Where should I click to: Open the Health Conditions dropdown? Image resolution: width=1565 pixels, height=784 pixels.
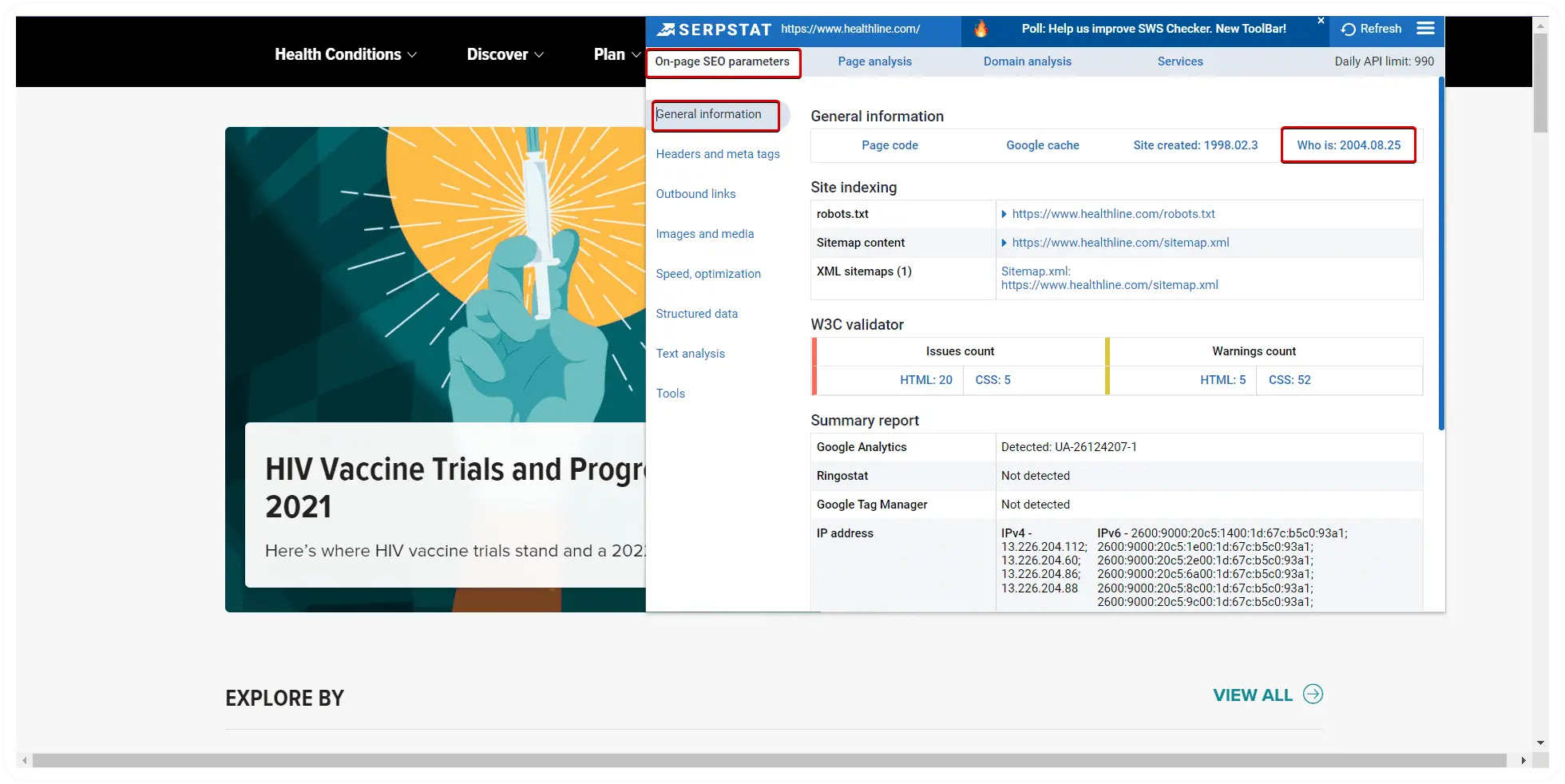click(346, 54)
